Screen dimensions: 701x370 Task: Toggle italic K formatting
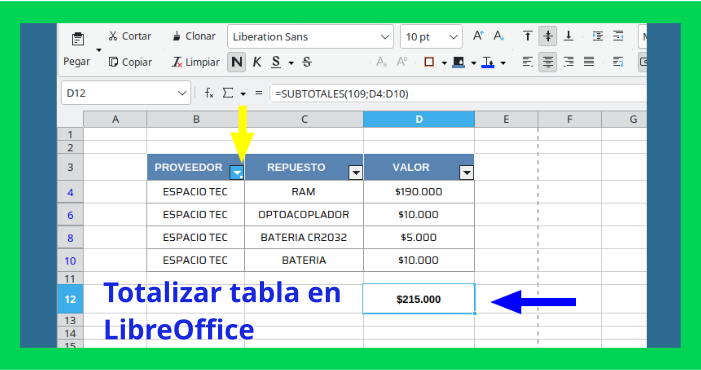pyautogui.click(x=257, y=62)
